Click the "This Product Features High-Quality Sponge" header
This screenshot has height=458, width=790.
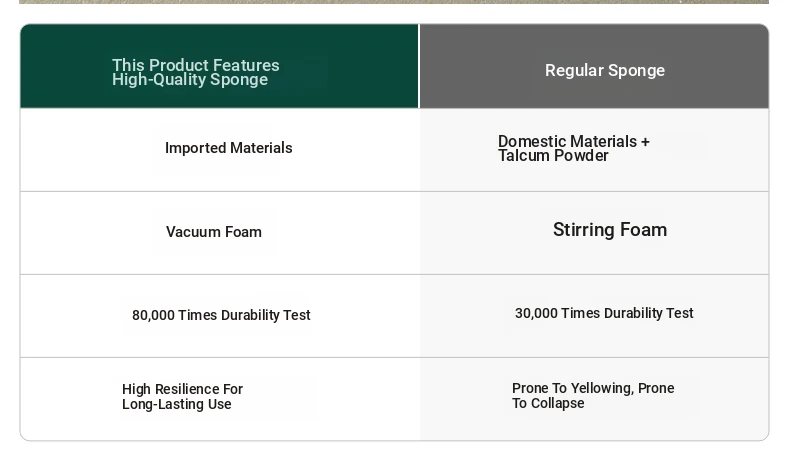click(x=195, y=72)
